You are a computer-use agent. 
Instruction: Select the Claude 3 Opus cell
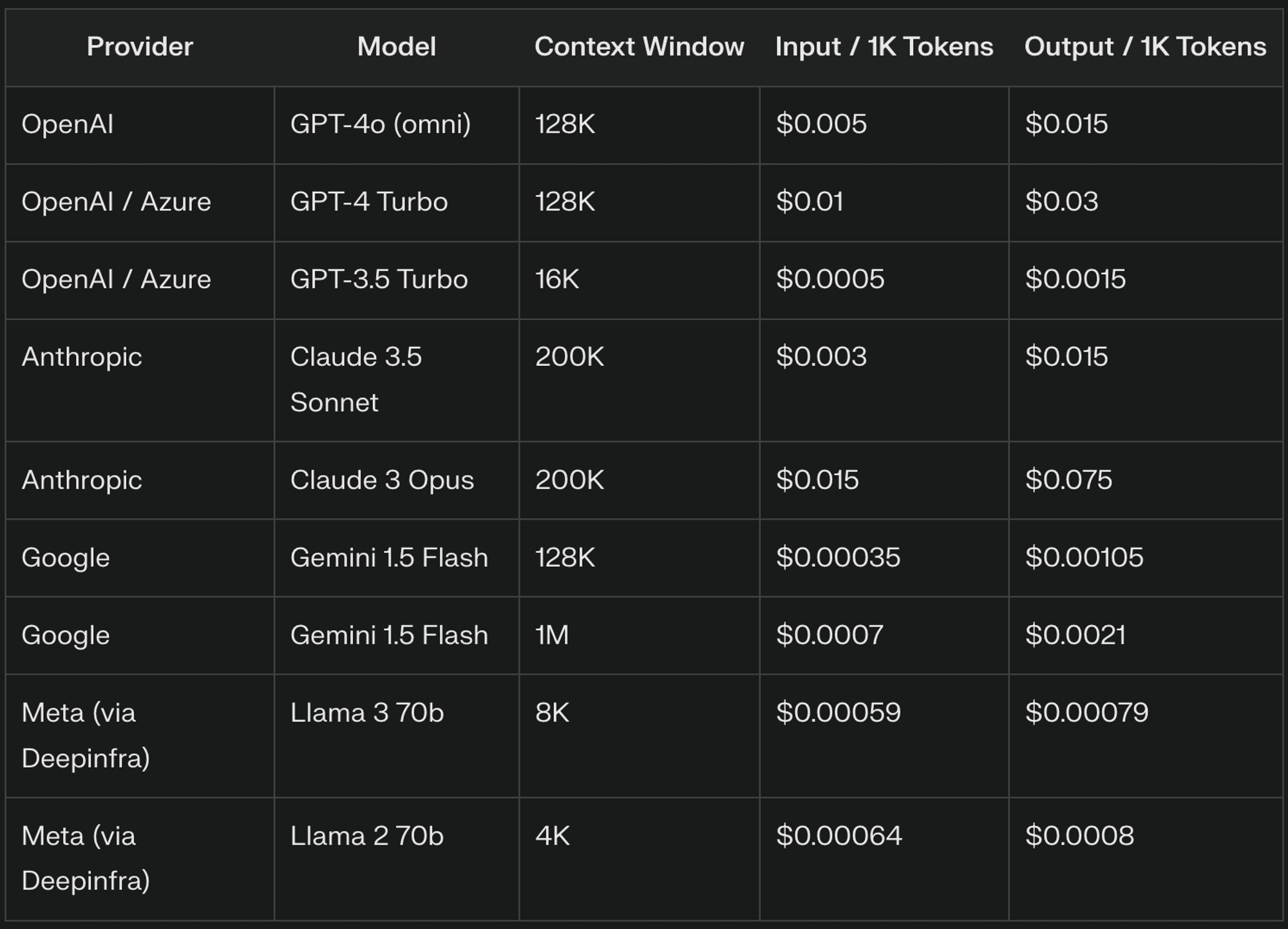point(397,480)
